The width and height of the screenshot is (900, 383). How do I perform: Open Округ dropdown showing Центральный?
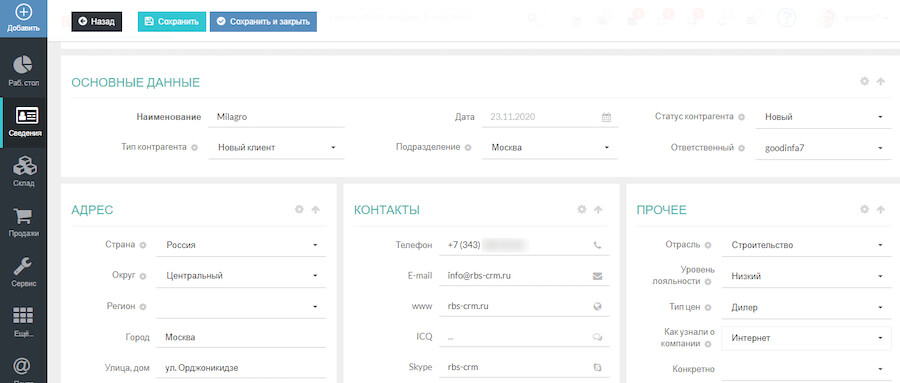(x=241, y=276)
